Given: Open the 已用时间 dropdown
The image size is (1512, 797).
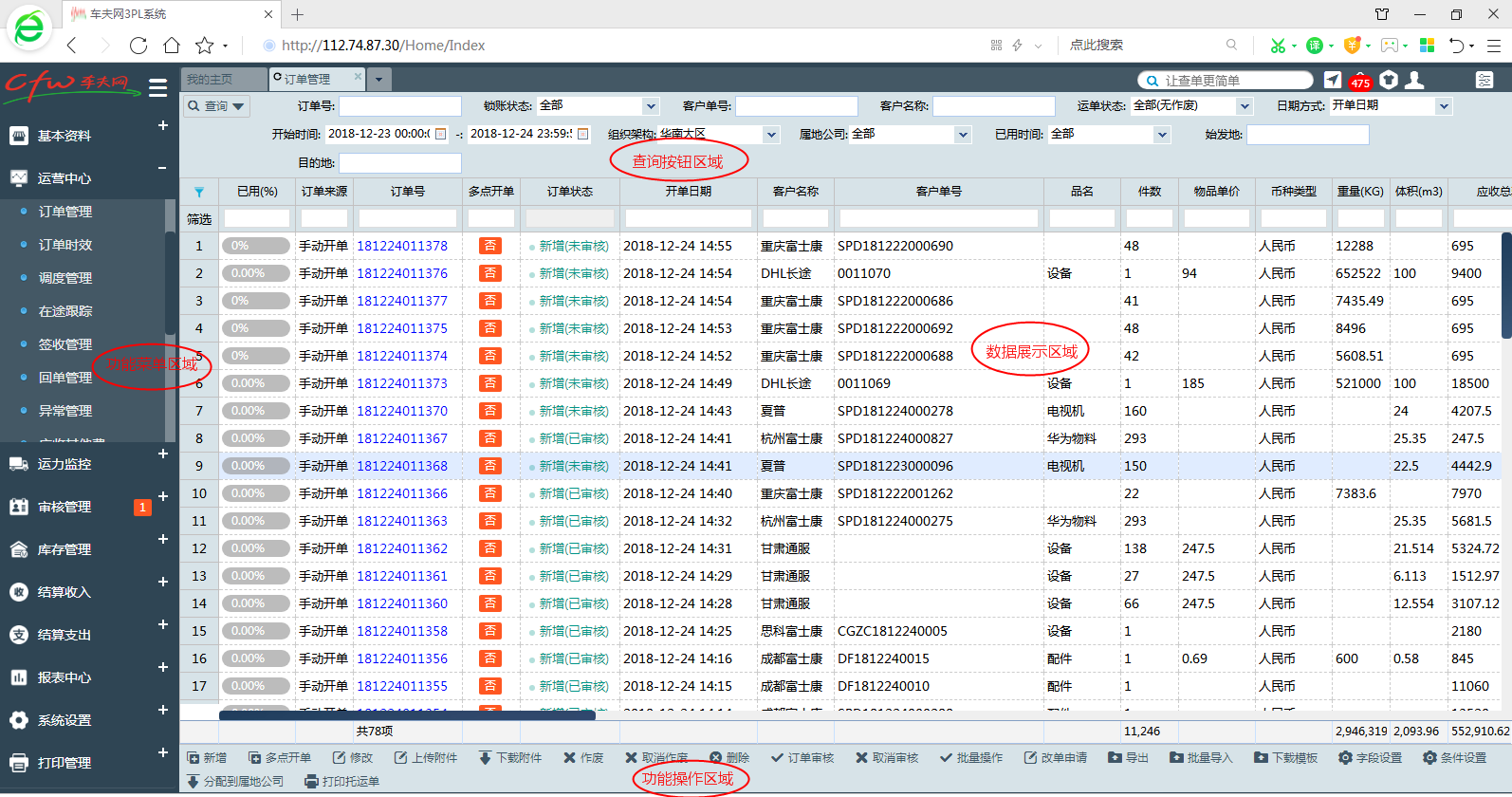Looking at the screenshot, I should tap(1162, 135).
